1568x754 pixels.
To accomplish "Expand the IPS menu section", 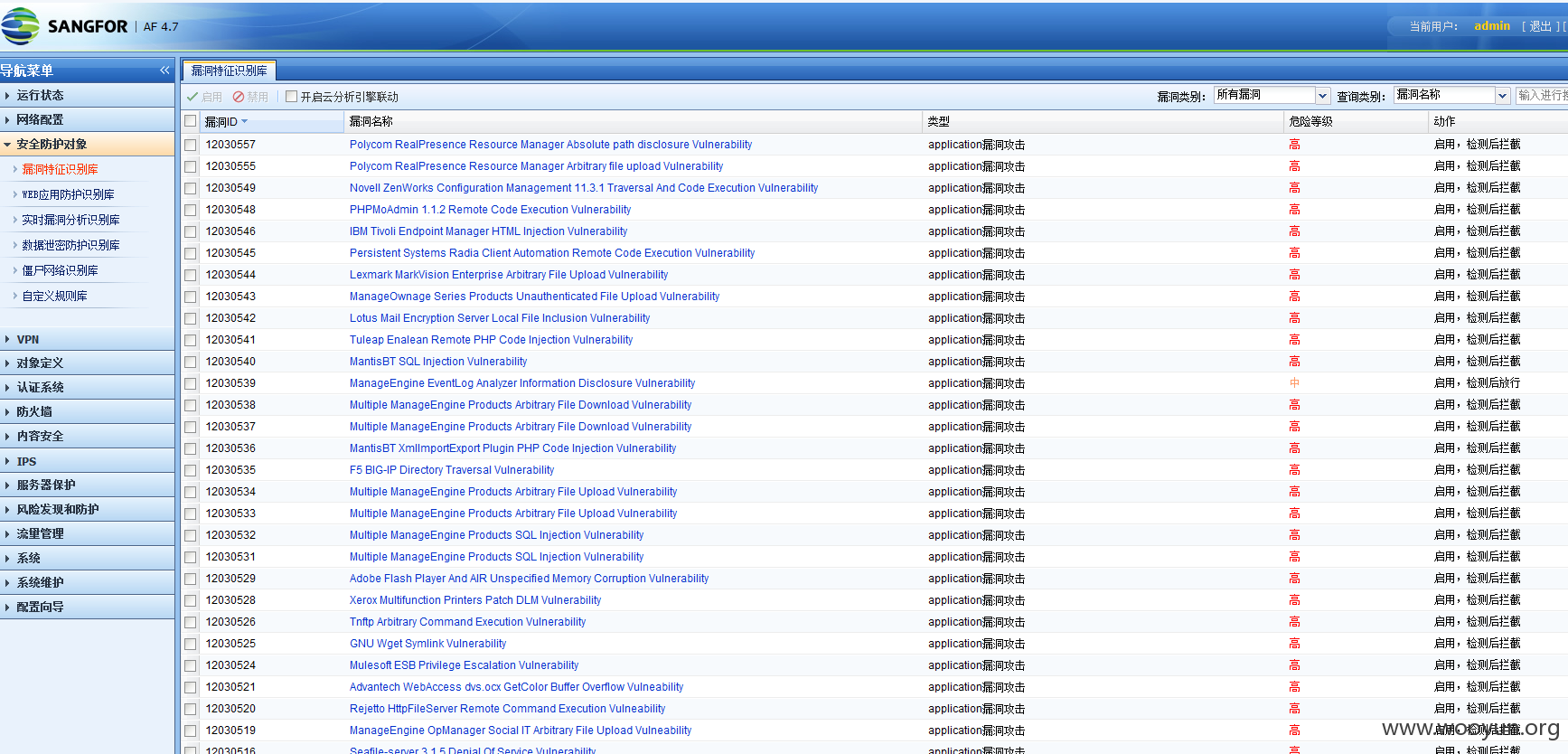I will (x=87, y=461).
